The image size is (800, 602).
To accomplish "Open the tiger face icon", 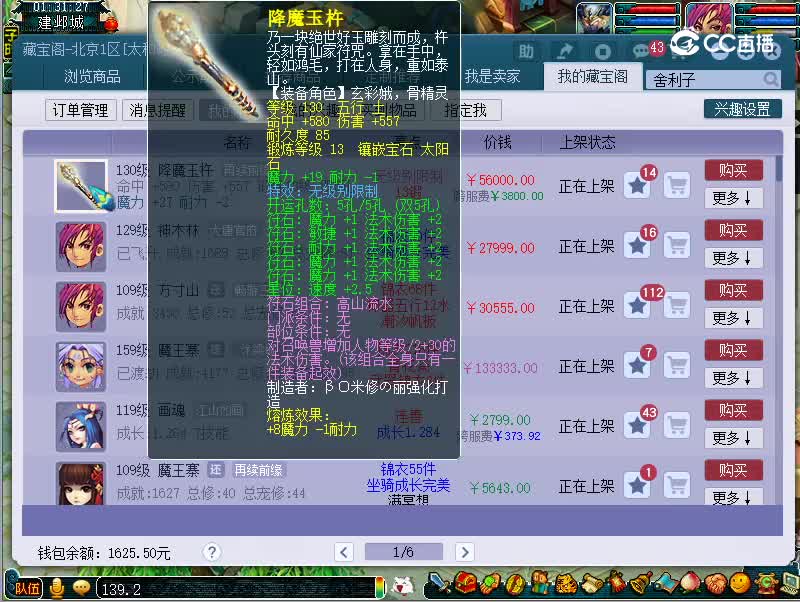I will [x=565, y=584].
